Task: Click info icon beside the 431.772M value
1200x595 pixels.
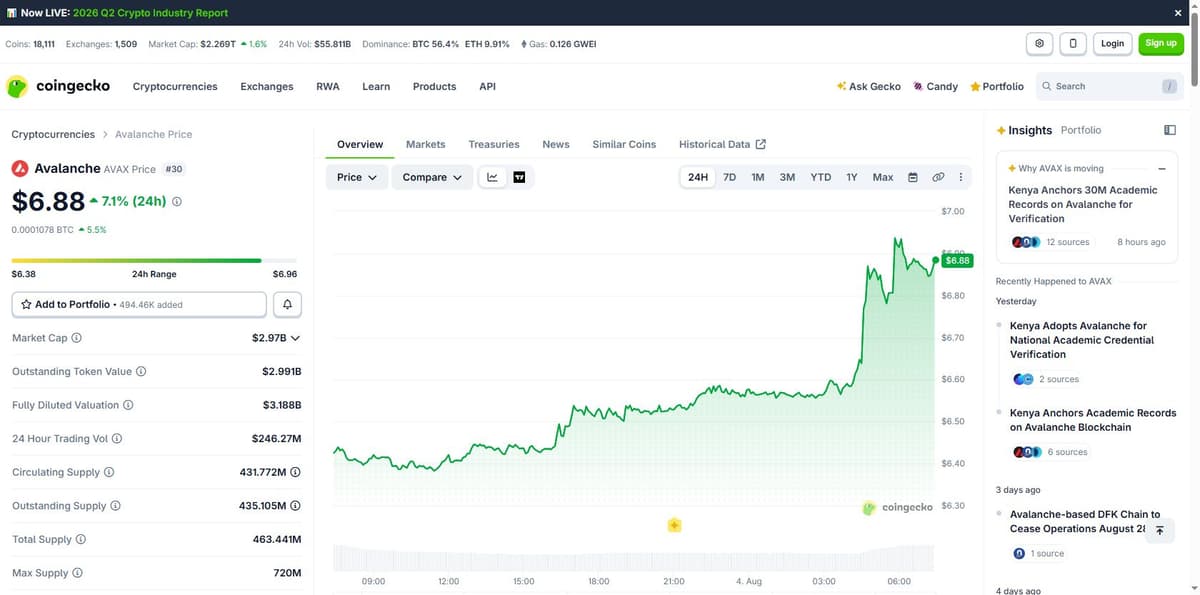Action: point(296,472)
